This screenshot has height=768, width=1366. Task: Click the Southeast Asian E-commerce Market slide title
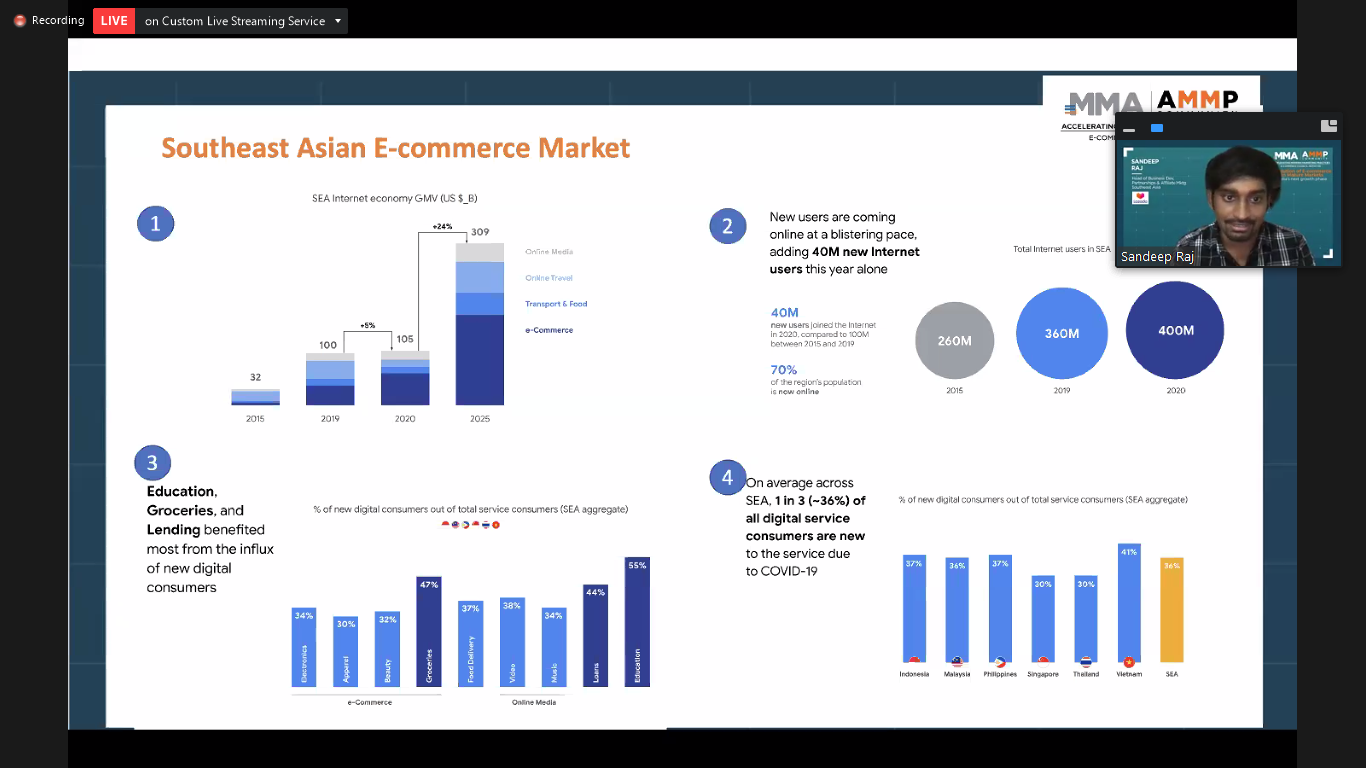coord(396,147)
